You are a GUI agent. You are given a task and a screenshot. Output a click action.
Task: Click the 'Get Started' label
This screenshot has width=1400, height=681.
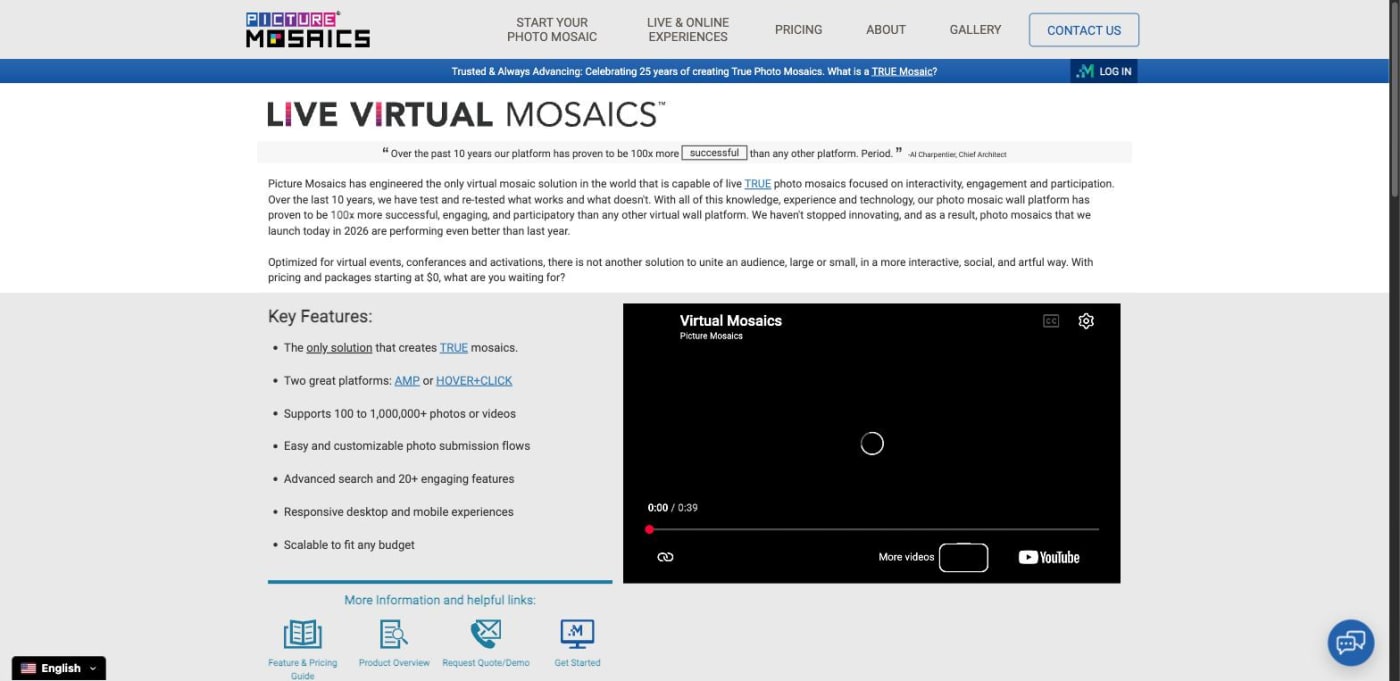tap(577, 663)
